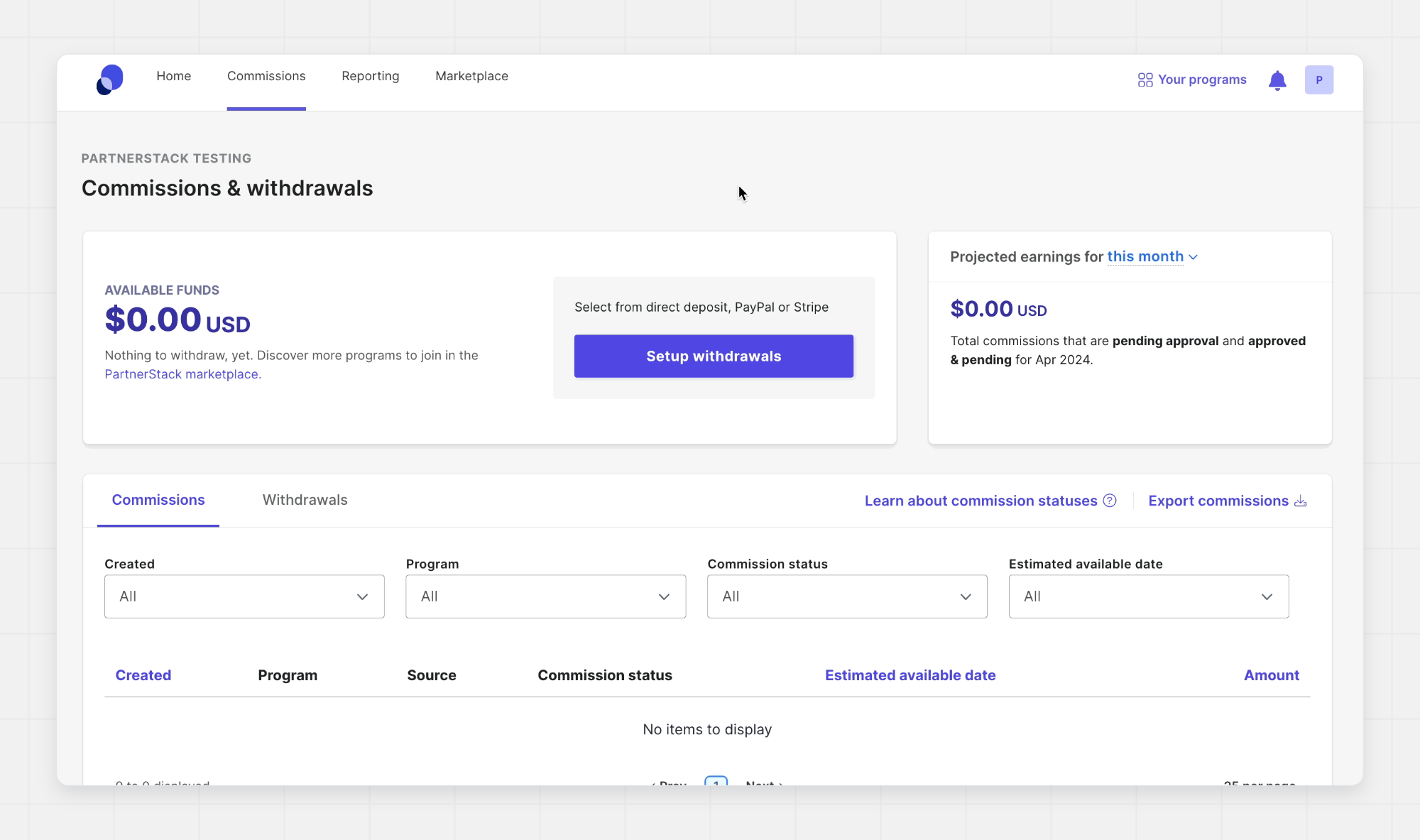Image resolution: width=1420 pixels, height=840 pixels.
Task: Open the user avatar P menu
Action: [1318, 80]
